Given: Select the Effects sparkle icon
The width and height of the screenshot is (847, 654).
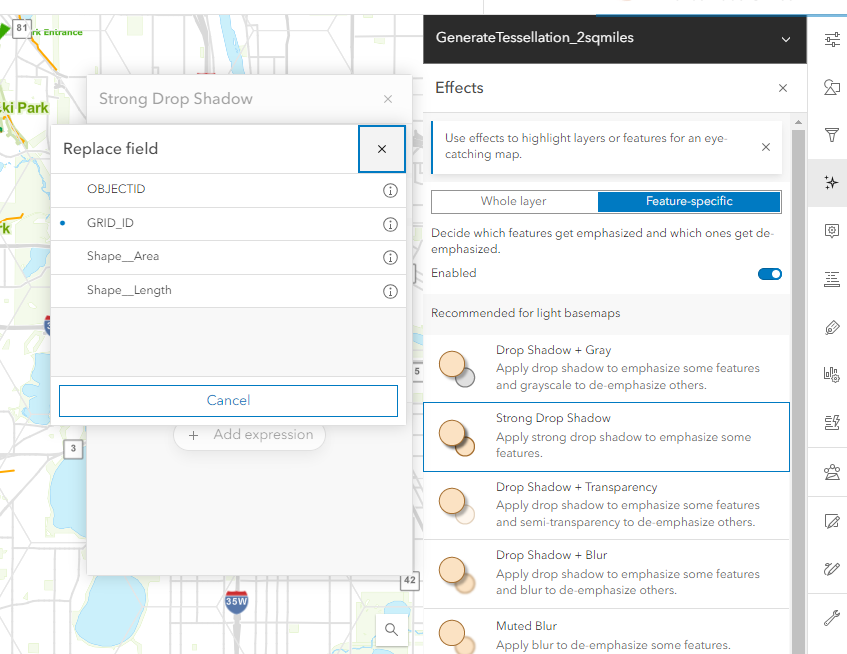Looking at the screenshot, I should coord(831,182).
